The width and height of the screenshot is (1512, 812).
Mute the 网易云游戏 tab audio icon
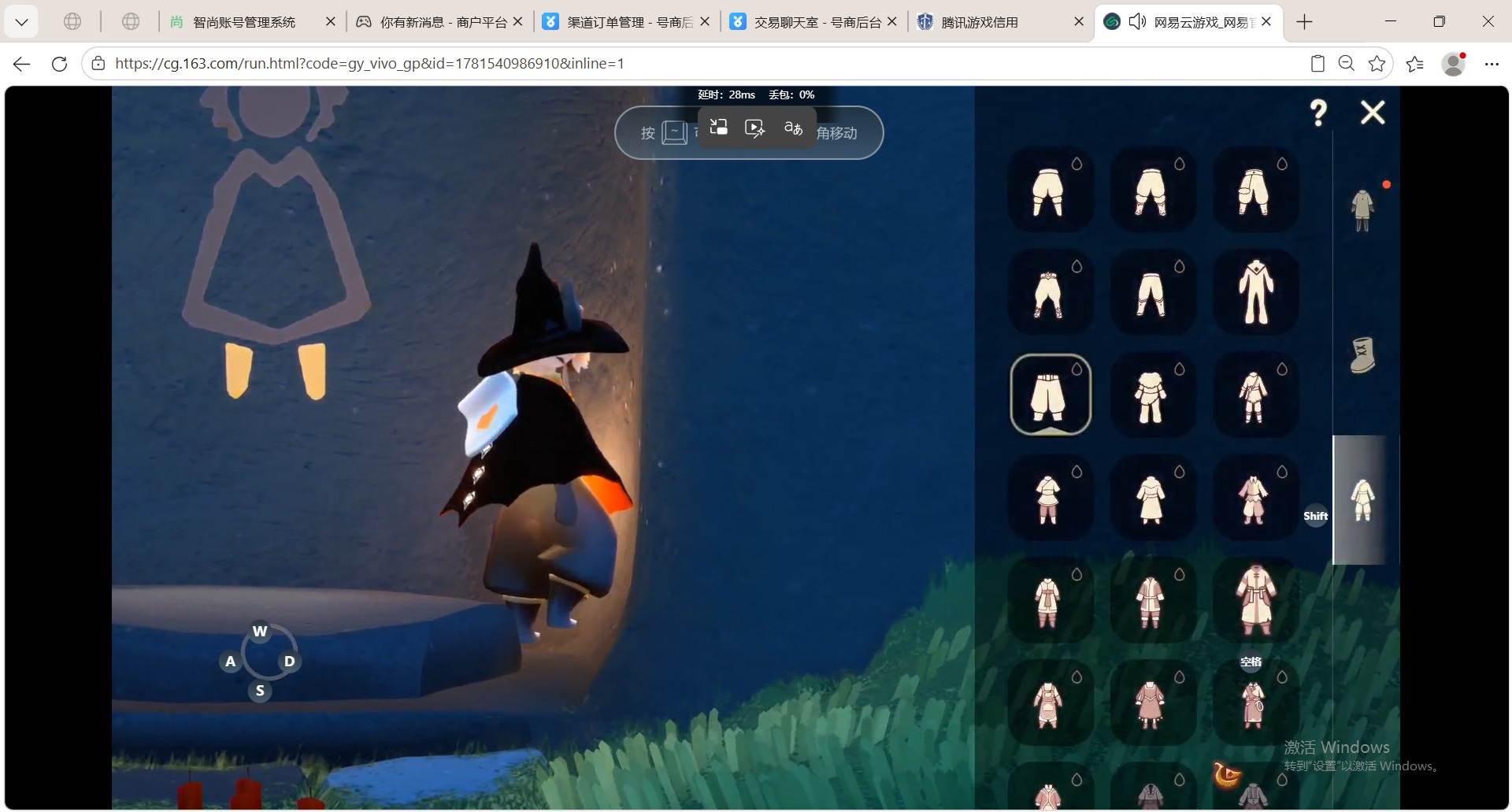pos(1137,22)
